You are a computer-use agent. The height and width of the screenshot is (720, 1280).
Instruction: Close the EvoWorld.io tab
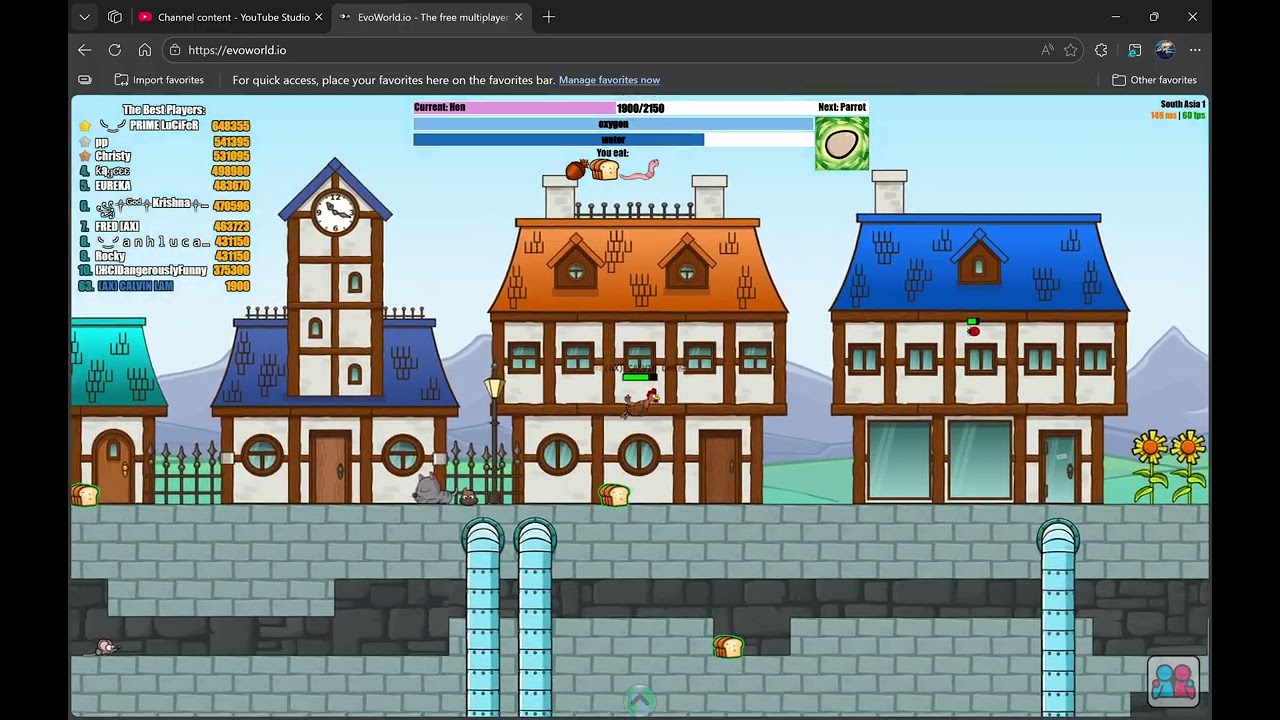(x=518, y=17)
